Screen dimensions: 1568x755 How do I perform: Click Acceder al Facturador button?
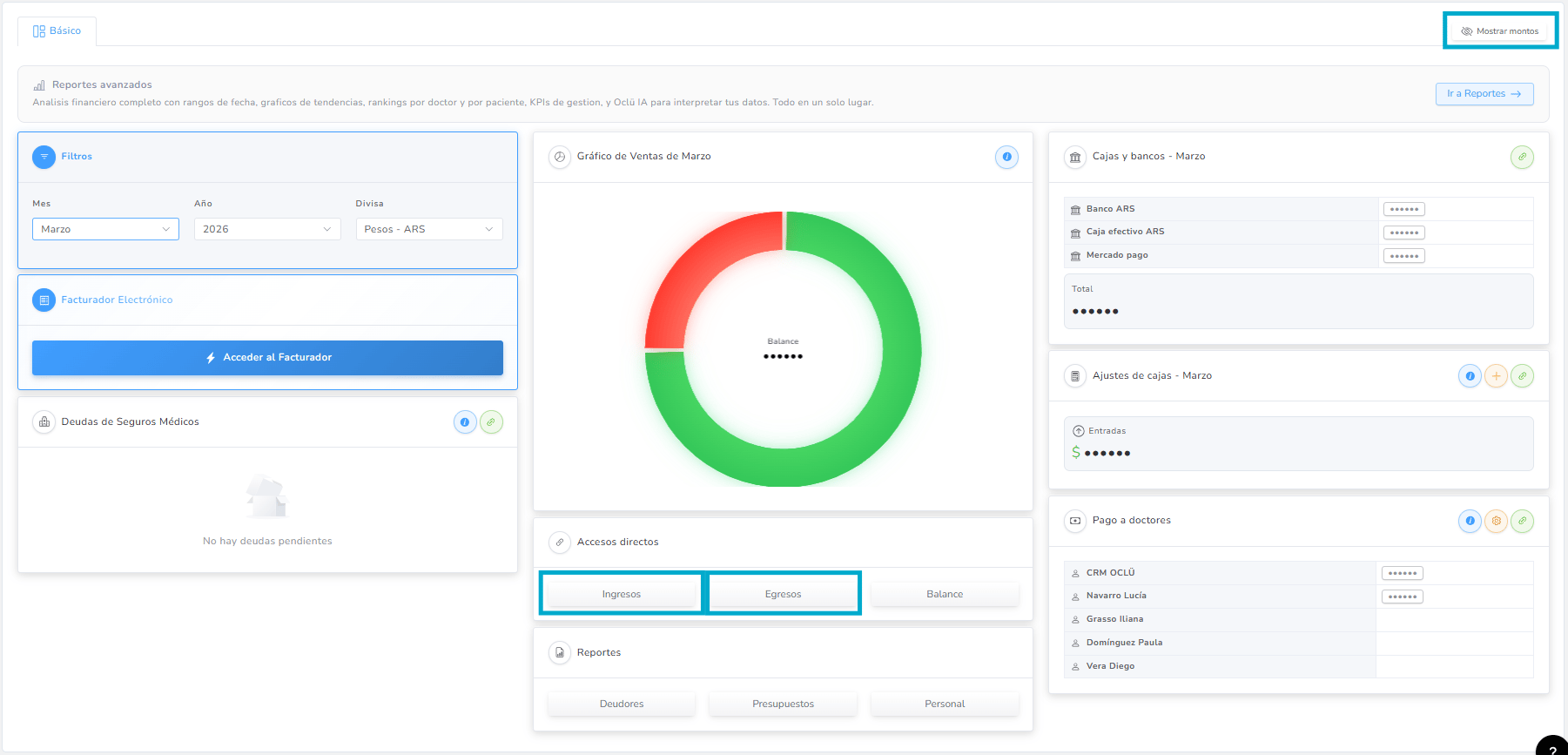click(x=267, y=358)
